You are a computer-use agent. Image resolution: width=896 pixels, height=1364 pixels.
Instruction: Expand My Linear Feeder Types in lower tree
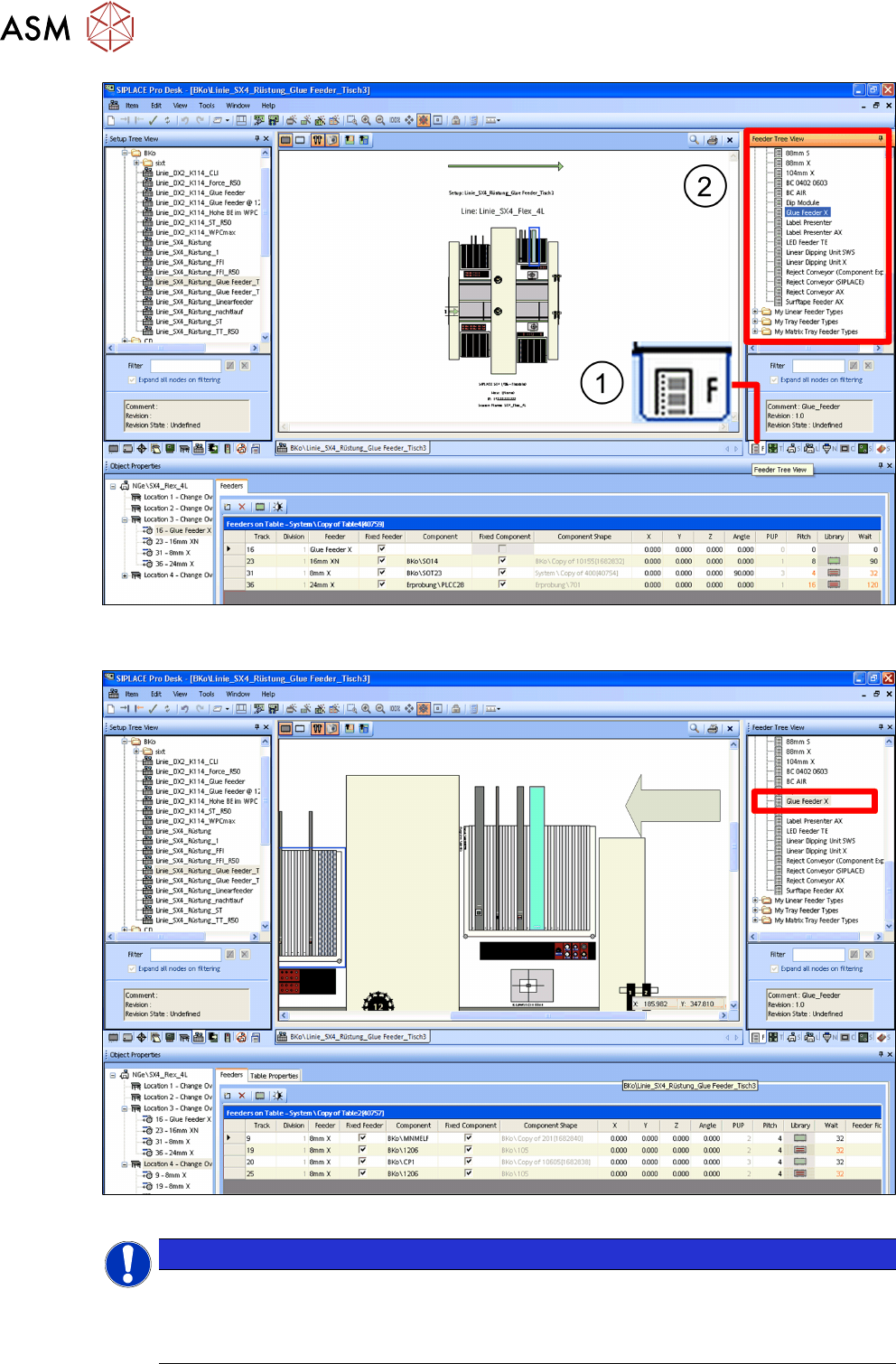point(755,901)
